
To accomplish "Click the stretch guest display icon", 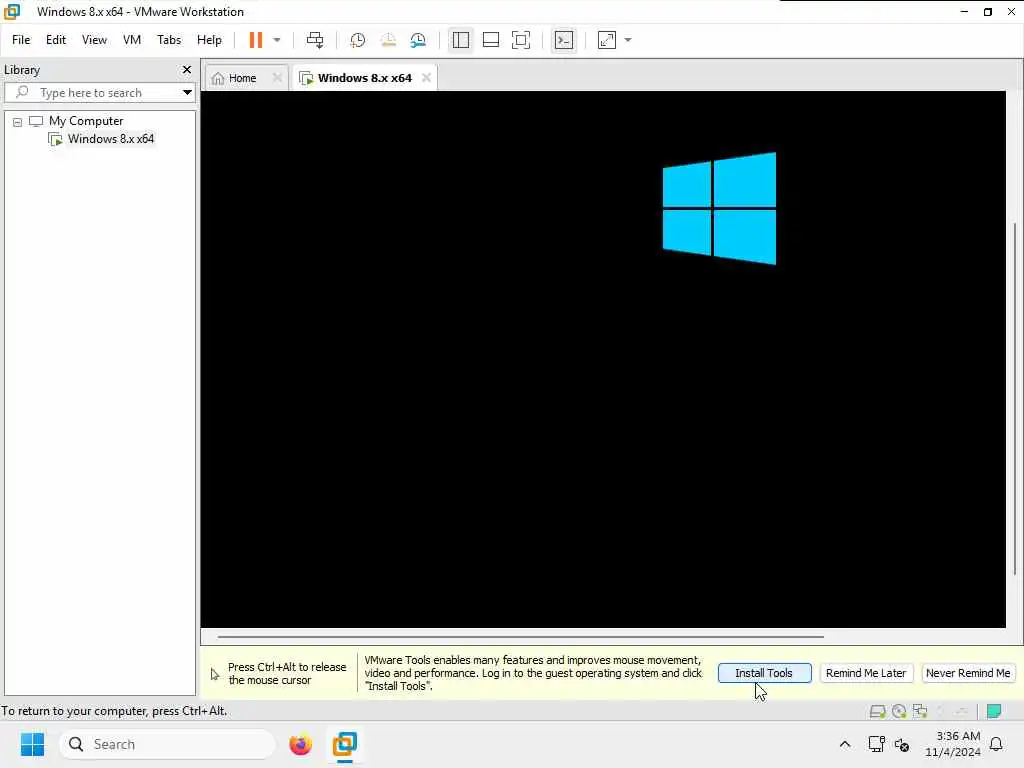I will point(607,40).
